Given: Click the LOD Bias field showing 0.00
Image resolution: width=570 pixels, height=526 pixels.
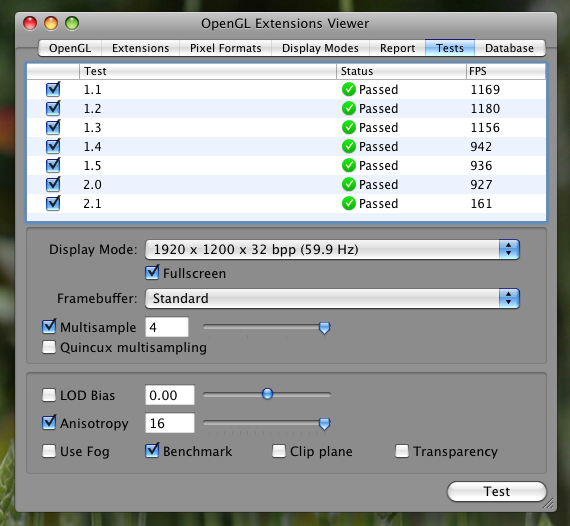Looking at the screenshot, I should tap(170, 395).
